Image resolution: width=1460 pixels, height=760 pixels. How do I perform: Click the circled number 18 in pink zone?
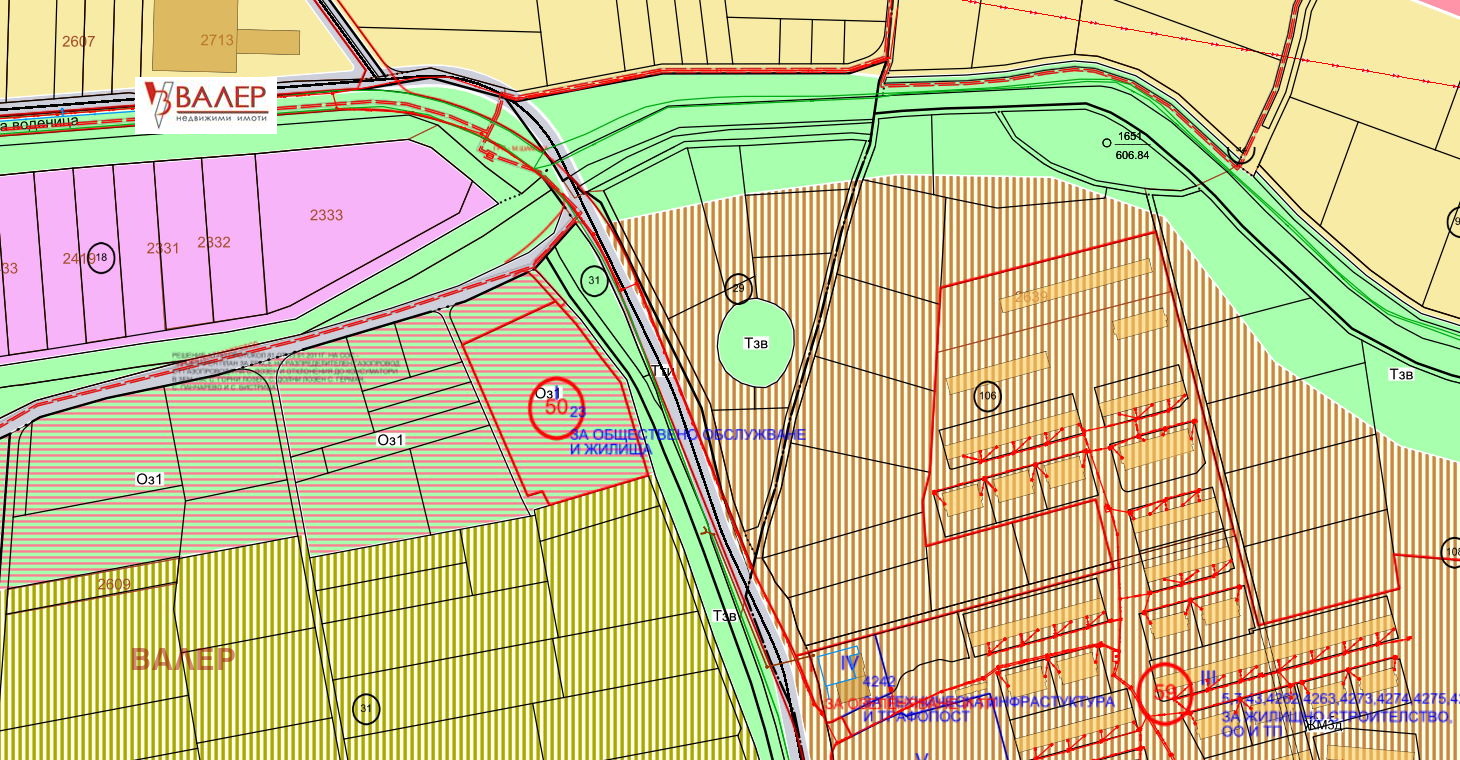(100, 257)
